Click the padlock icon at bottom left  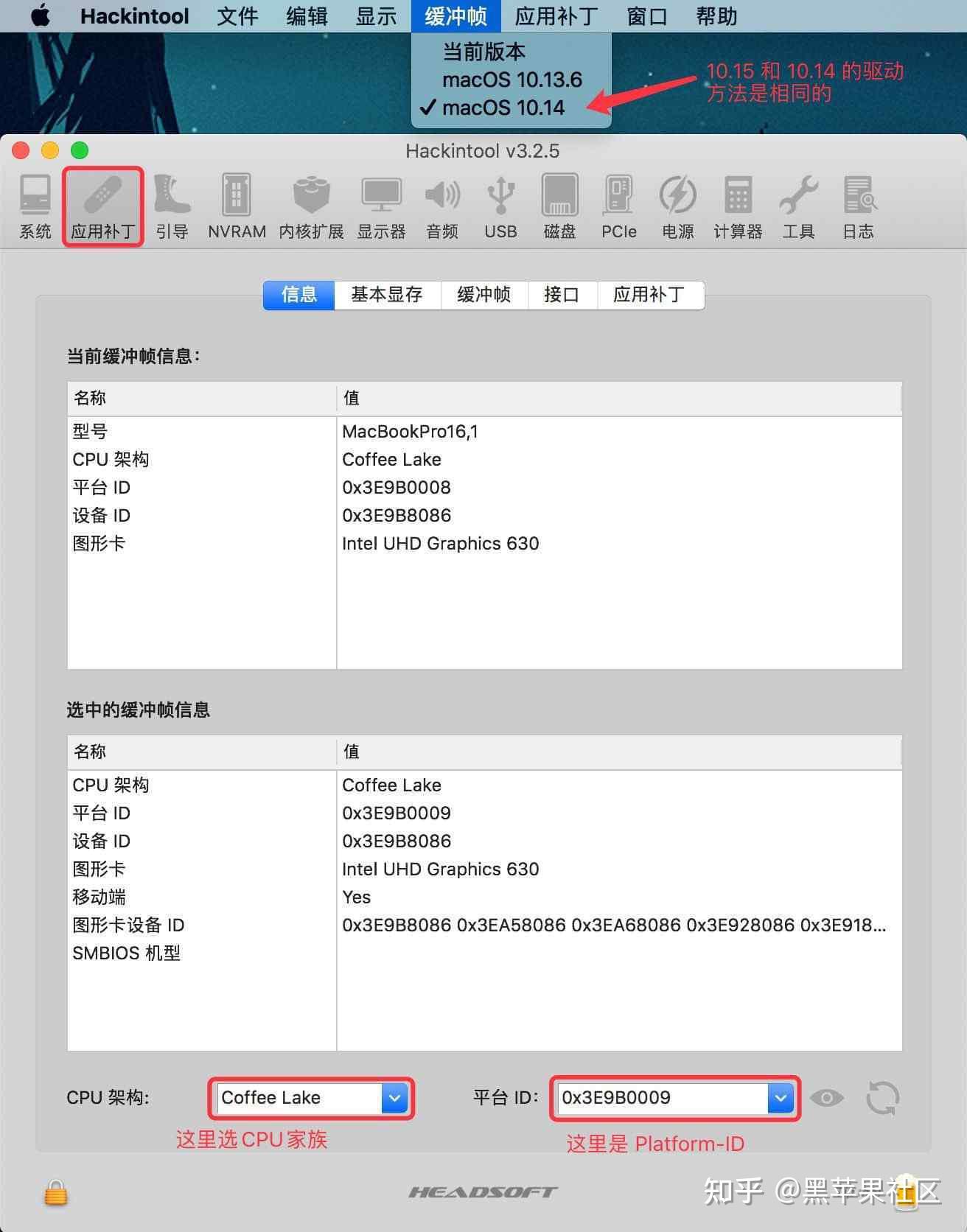[56, 1191]
